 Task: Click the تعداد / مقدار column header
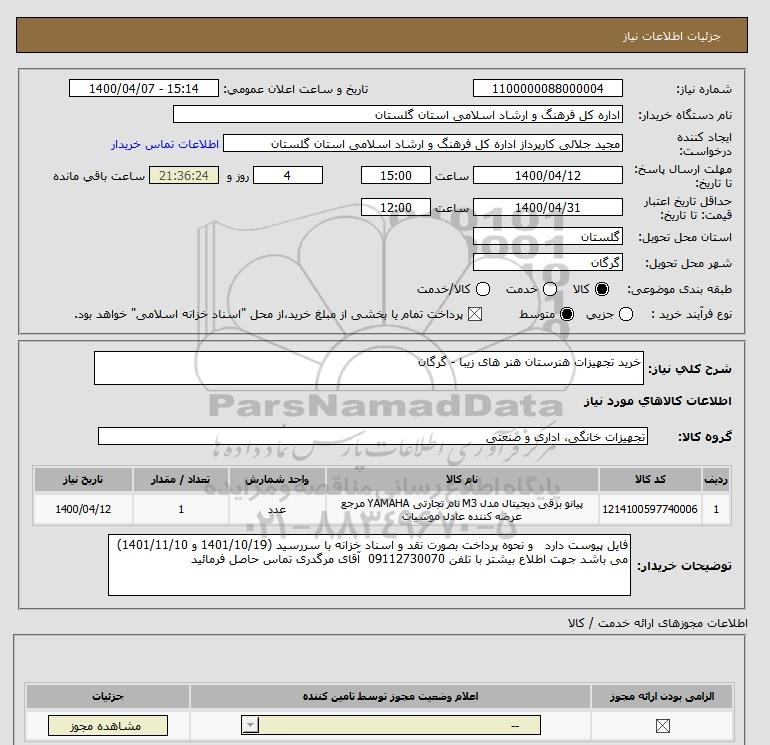[181, 479]
